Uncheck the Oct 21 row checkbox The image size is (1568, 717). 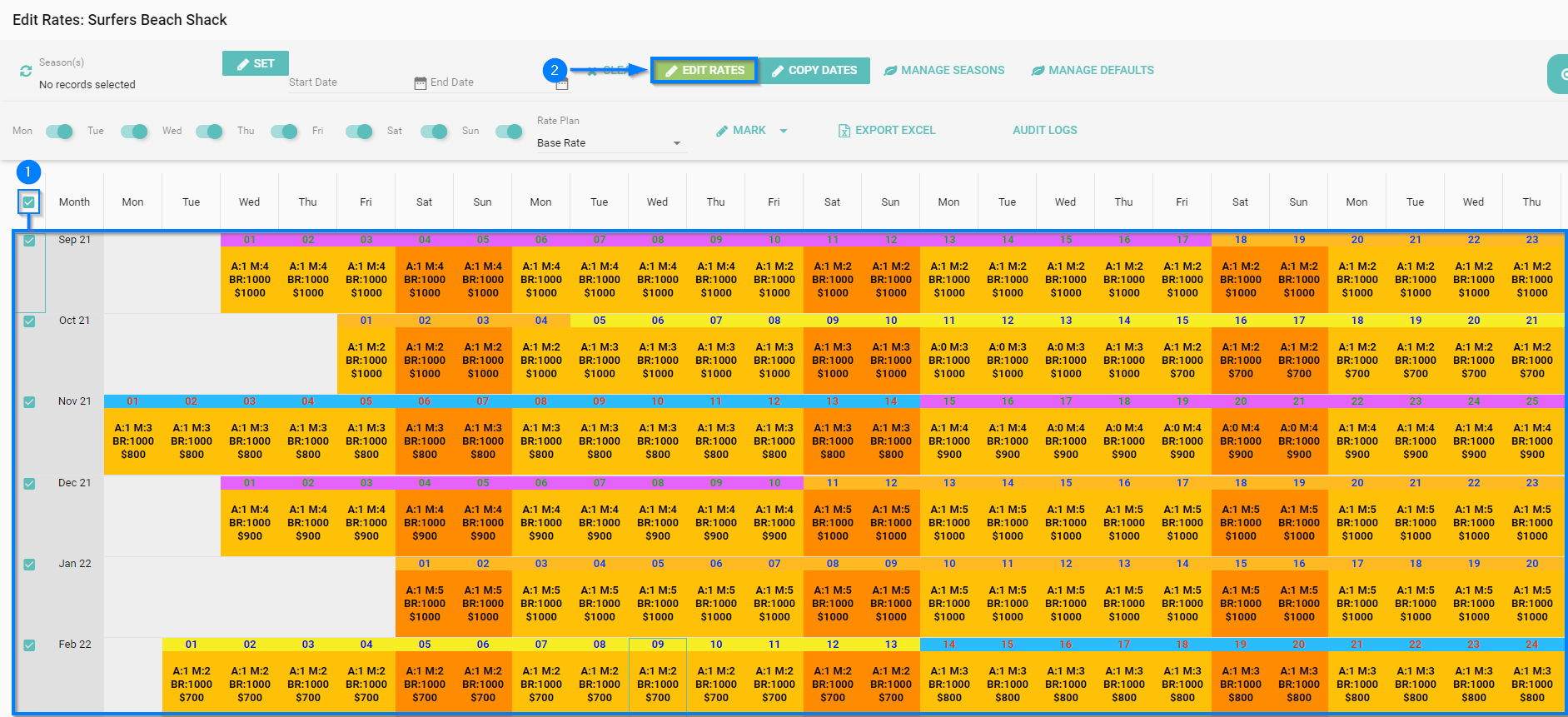pyautogui.click(x=29, y=321)
